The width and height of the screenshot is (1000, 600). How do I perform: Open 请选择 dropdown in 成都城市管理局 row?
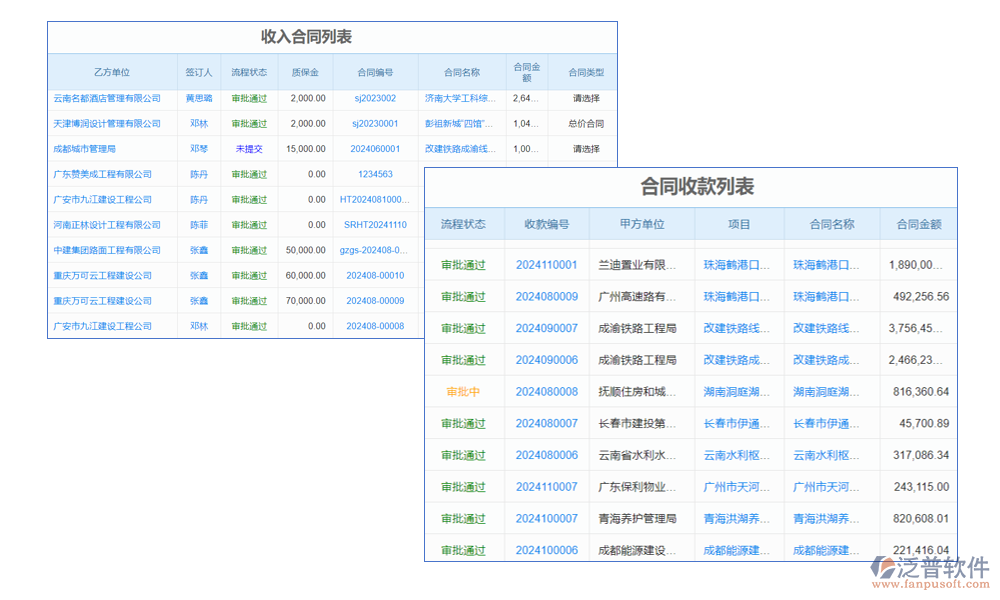point(585,148)
